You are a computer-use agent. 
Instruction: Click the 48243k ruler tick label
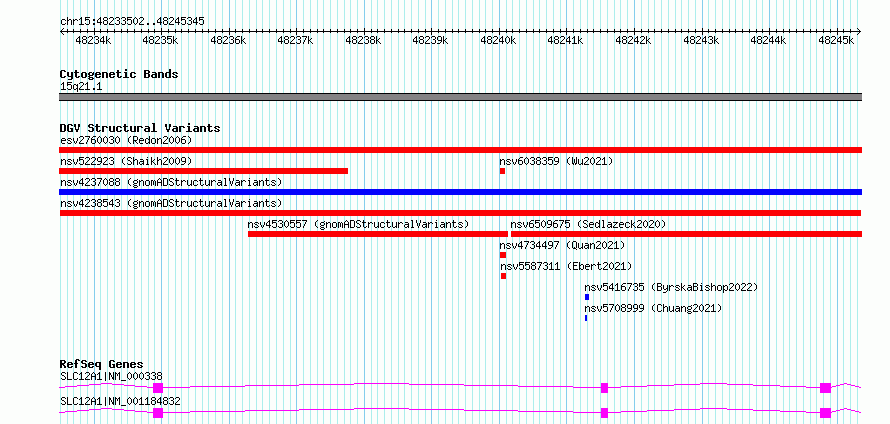coord(702,40)
